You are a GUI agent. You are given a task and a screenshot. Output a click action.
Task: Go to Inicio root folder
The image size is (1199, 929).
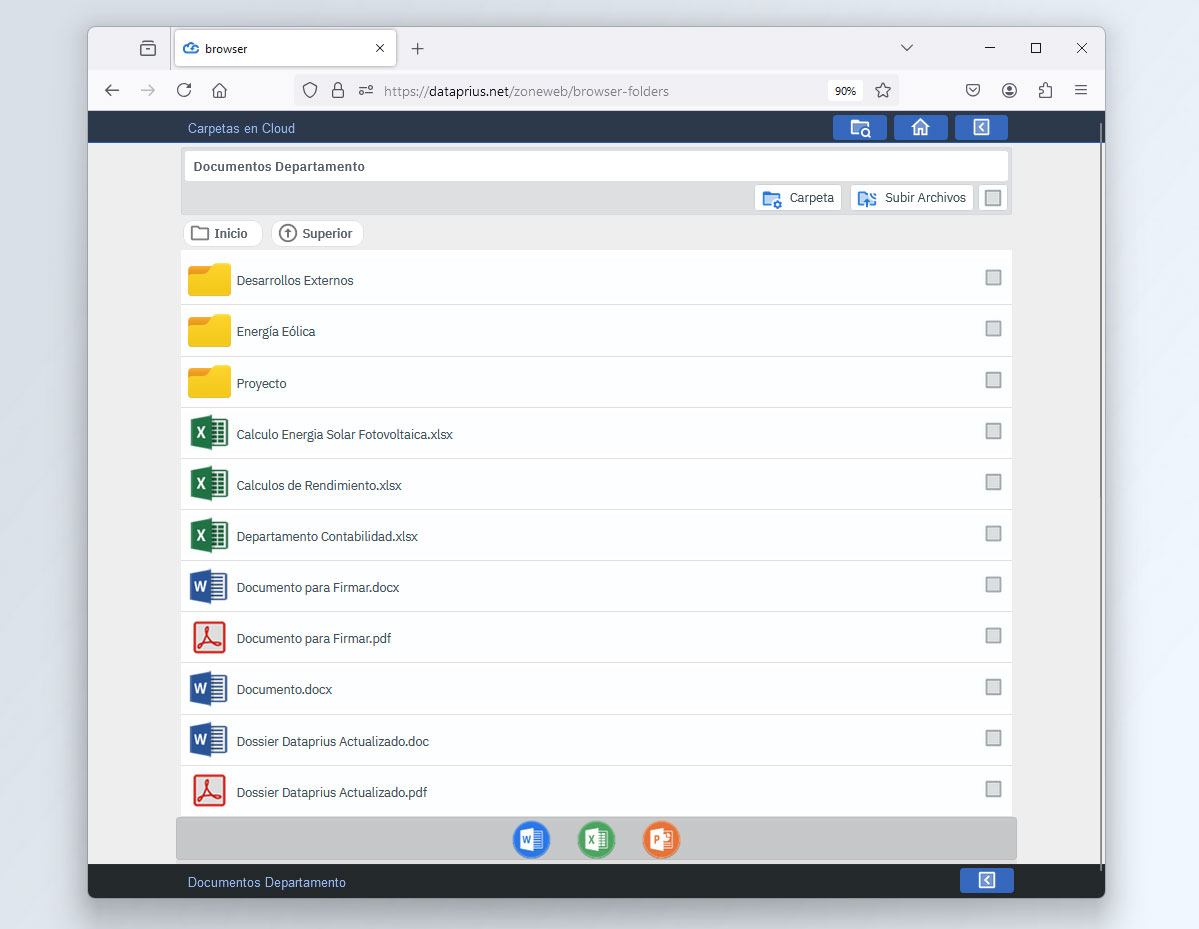(x=223, y=233)
